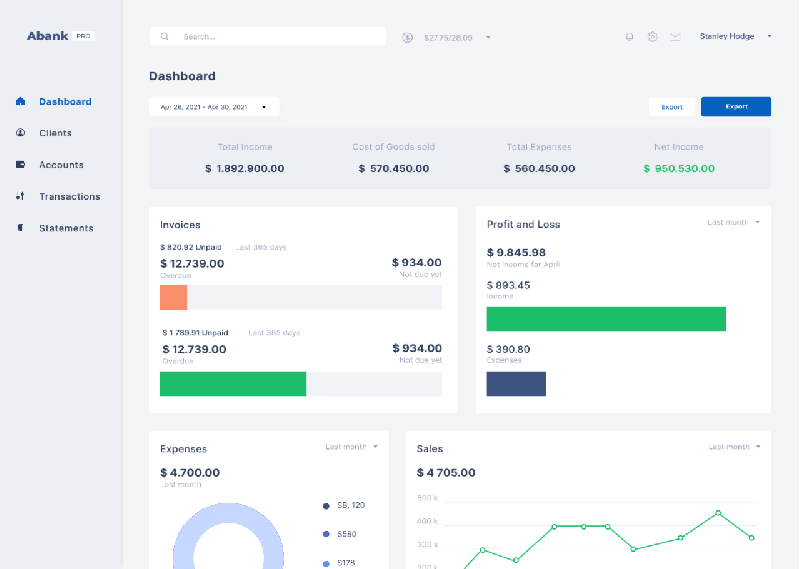Click the green Income bar
800x569 pixels.
[x=606, y=319]
